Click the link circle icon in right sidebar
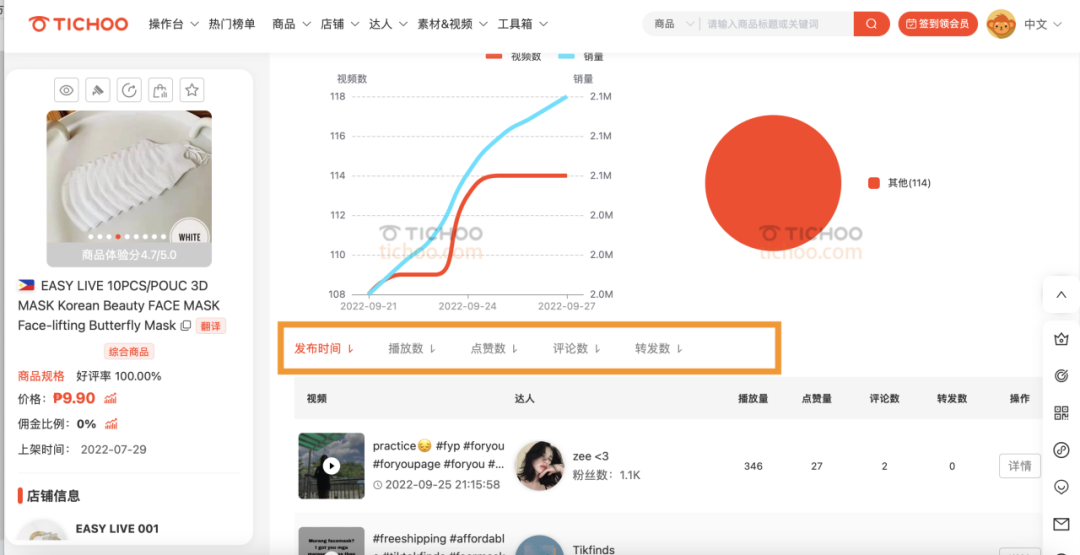 point(1061,450)
